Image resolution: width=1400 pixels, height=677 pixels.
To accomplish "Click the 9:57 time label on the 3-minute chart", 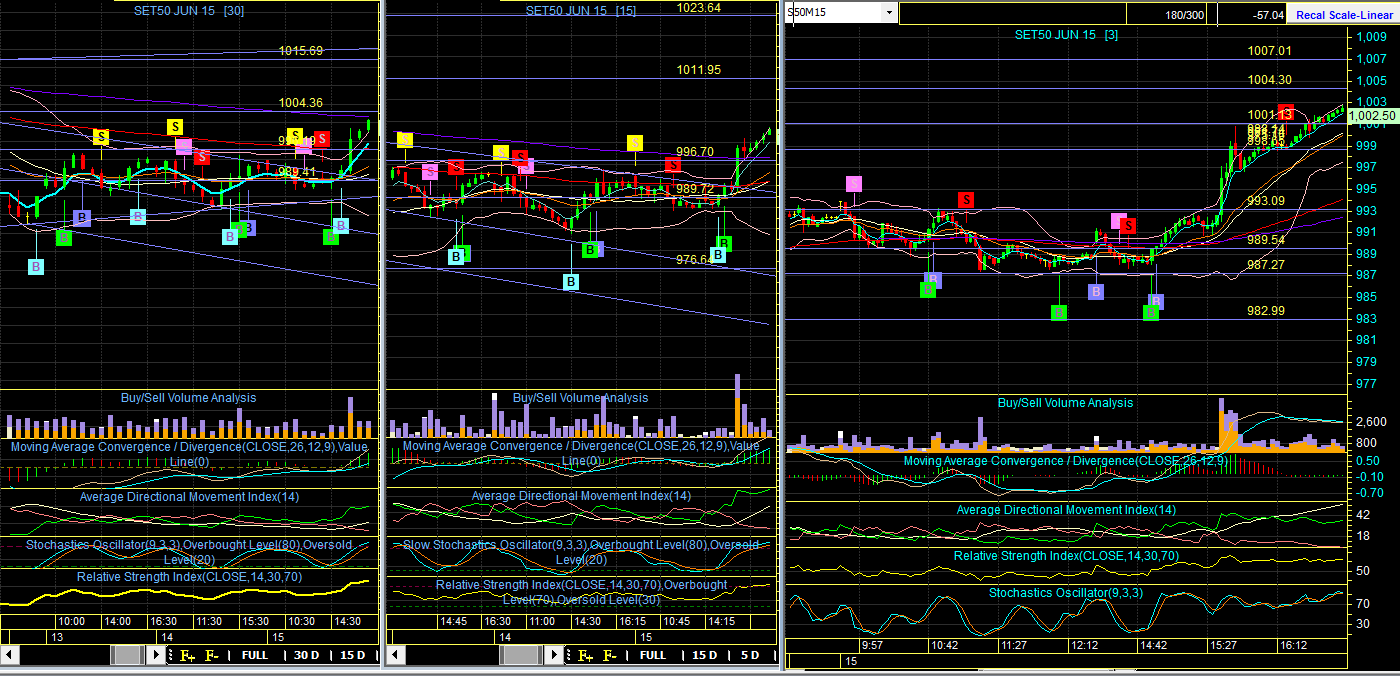I will [872, 645].
